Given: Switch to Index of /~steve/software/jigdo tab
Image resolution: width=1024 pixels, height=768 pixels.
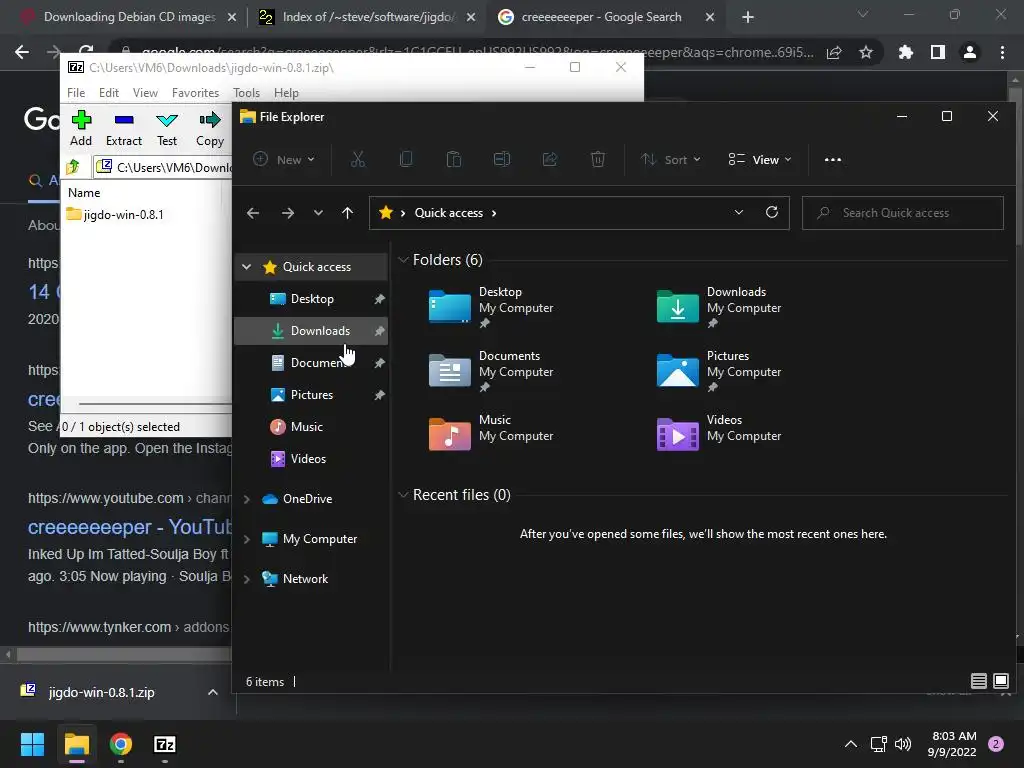Looking at the screenshot, I should click(x=368, y=17).
